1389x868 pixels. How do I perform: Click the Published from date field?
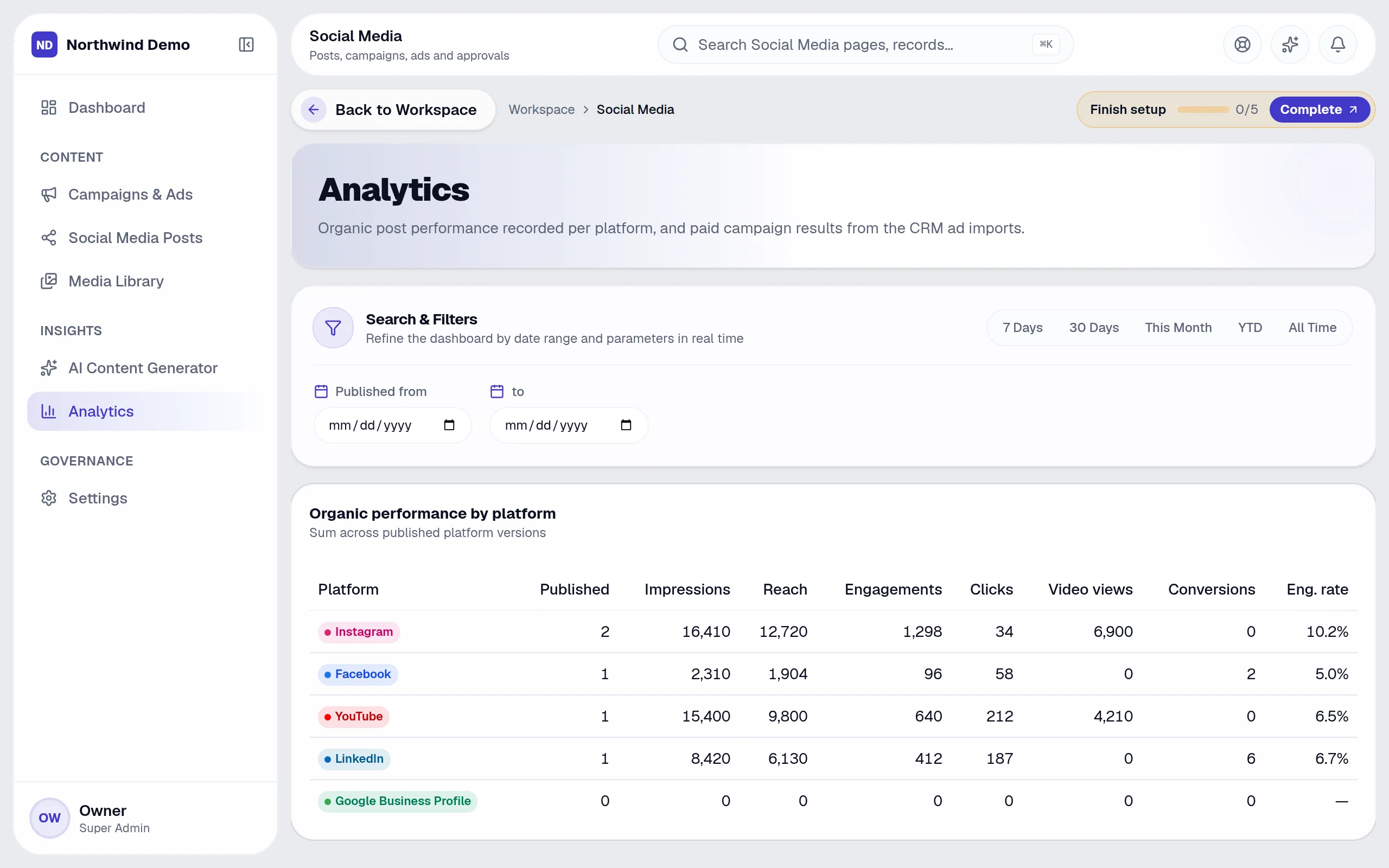(393, 425)
